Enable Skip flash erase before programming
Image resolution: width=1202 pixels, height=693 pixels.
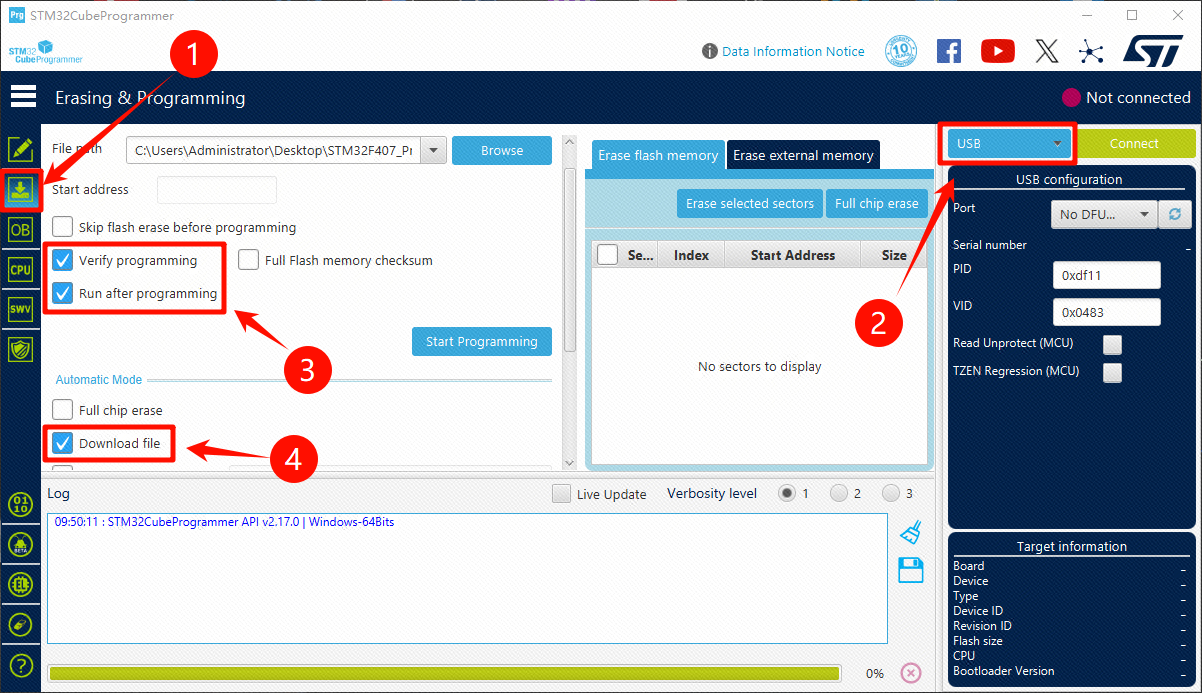63,227
